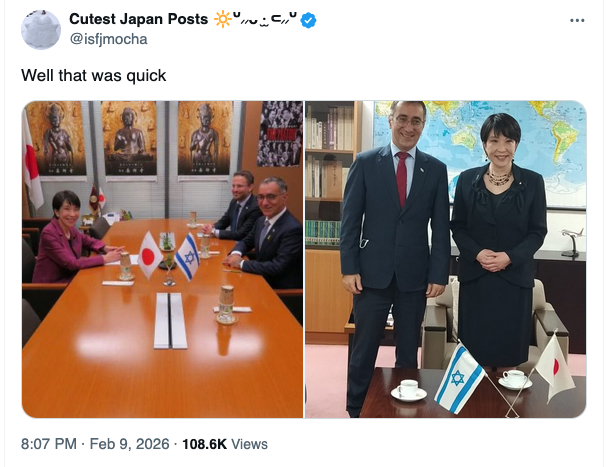Click the Feb 9, 2026 date
606x467 pixels.
[129, 444]
